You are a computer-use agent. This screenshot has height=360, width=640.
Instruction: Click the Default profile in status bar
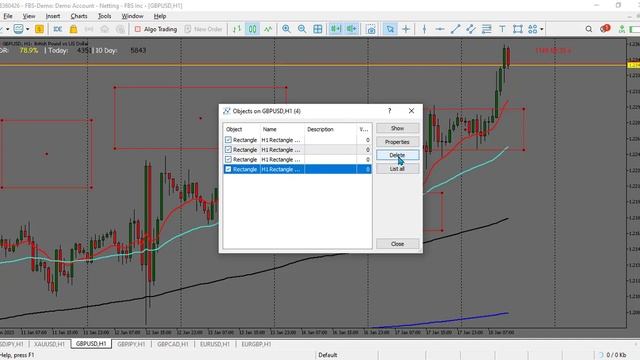tap(327, 355)
